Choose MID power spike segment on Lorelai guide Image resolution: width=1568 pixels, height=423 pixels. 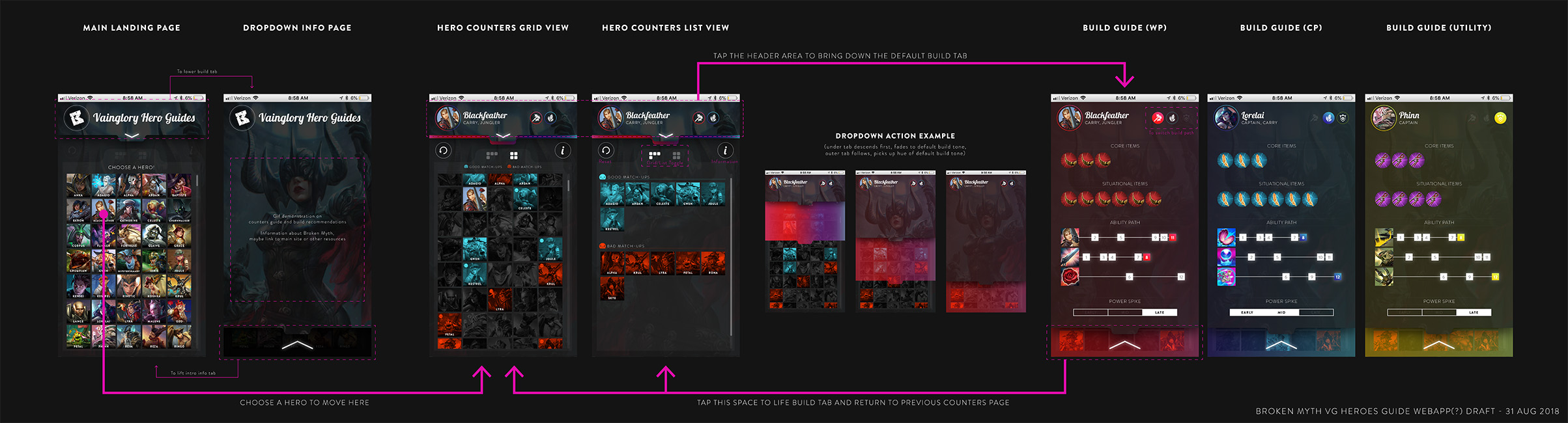tap(1281, 312)
